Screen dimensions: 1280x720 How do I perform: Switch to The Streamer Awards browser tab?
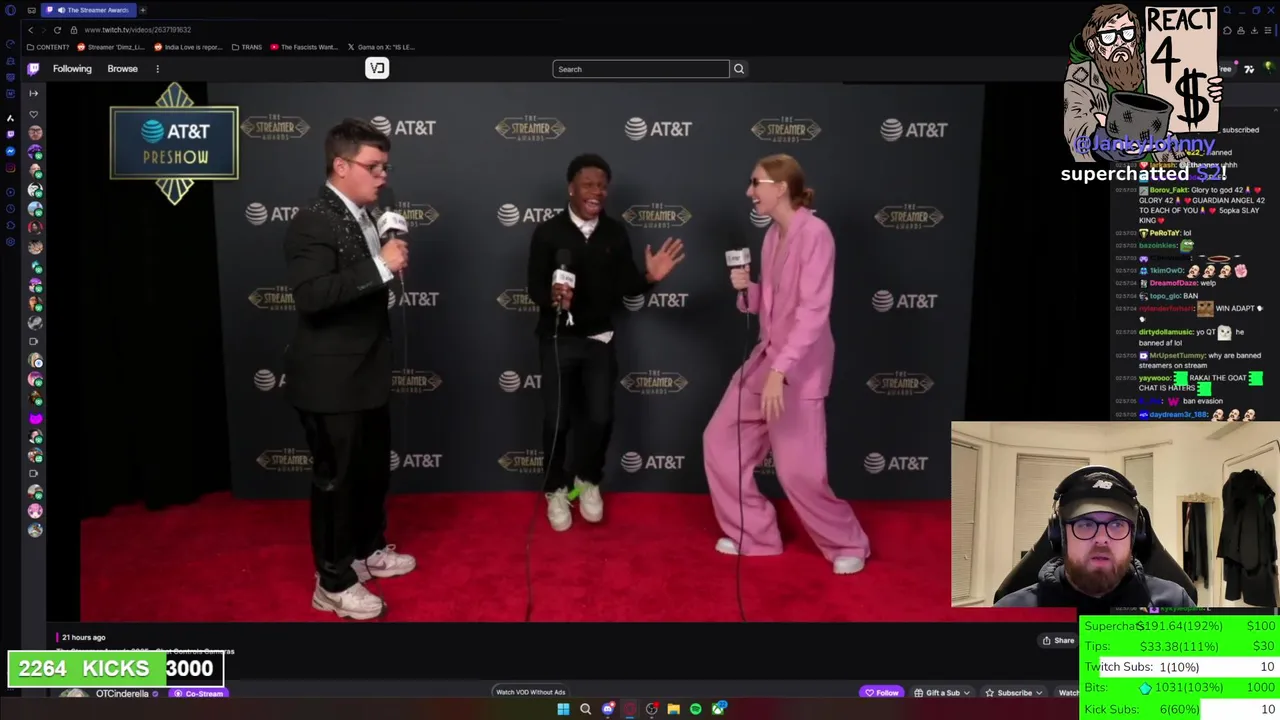click(88, 10)
